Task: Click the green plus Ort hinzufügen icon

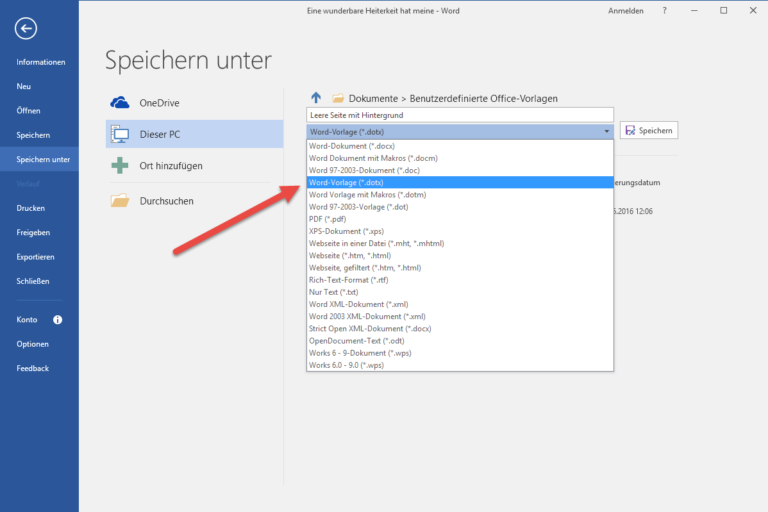Action: pos(120,166)
